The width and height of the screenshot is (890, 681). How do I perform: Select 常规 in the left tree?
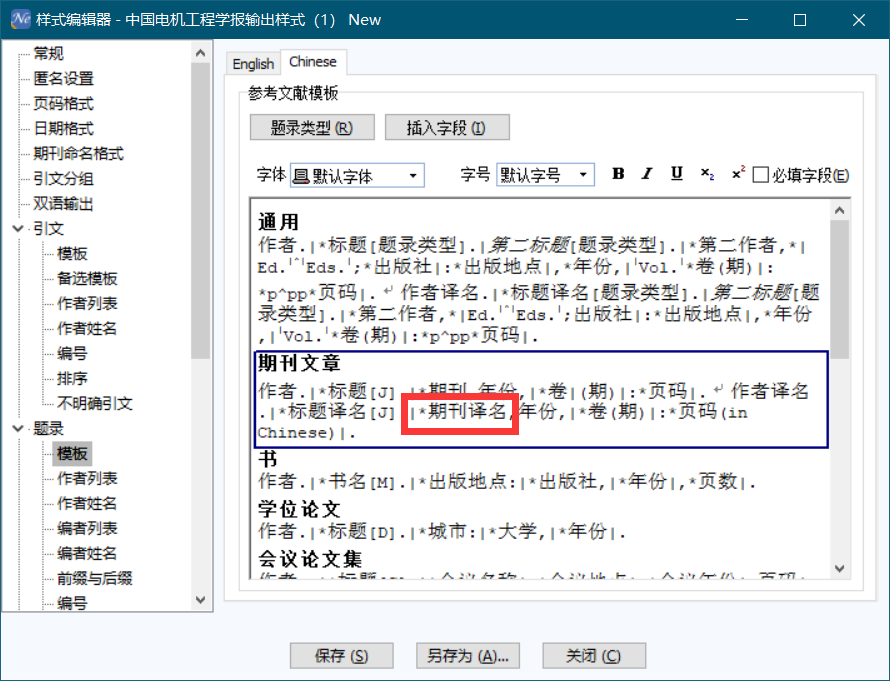[48, 53]
